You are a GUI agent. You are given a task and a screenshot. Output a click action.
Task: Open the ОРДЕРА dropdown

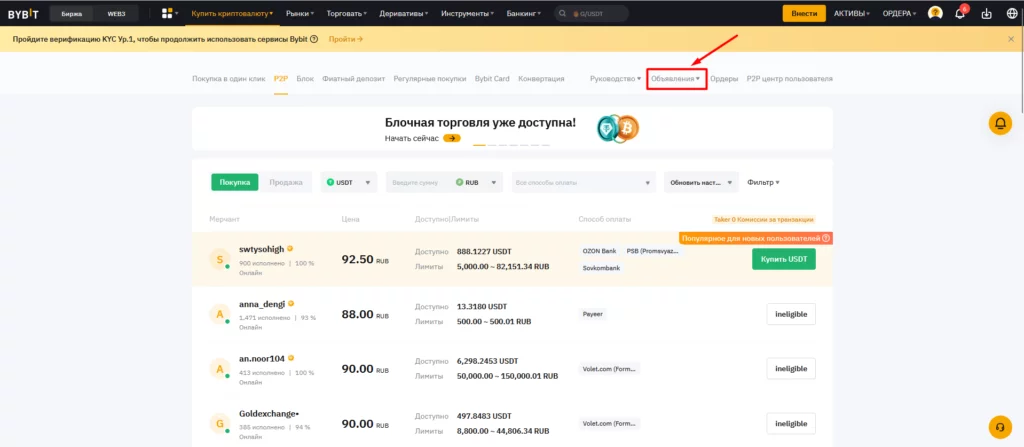tap(899, 13)
